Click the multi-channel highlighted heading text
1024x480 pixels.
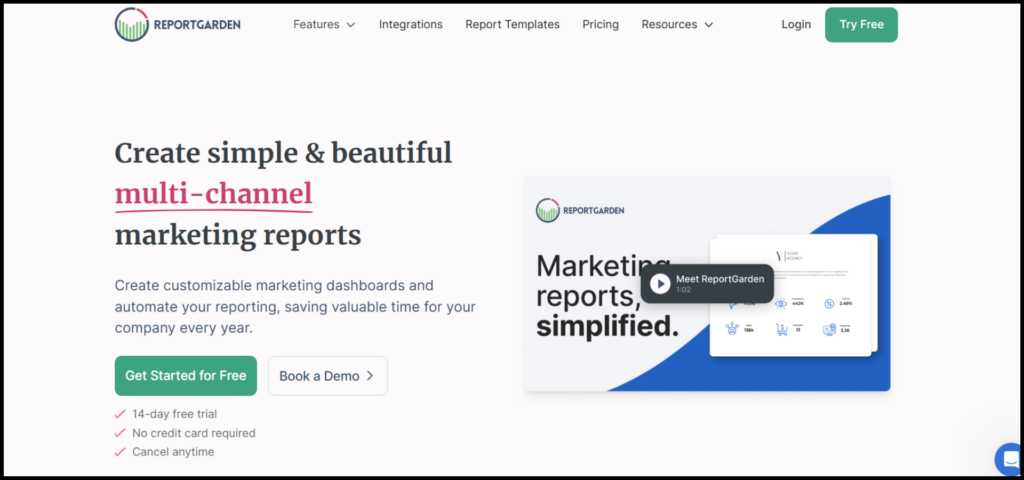214,193
